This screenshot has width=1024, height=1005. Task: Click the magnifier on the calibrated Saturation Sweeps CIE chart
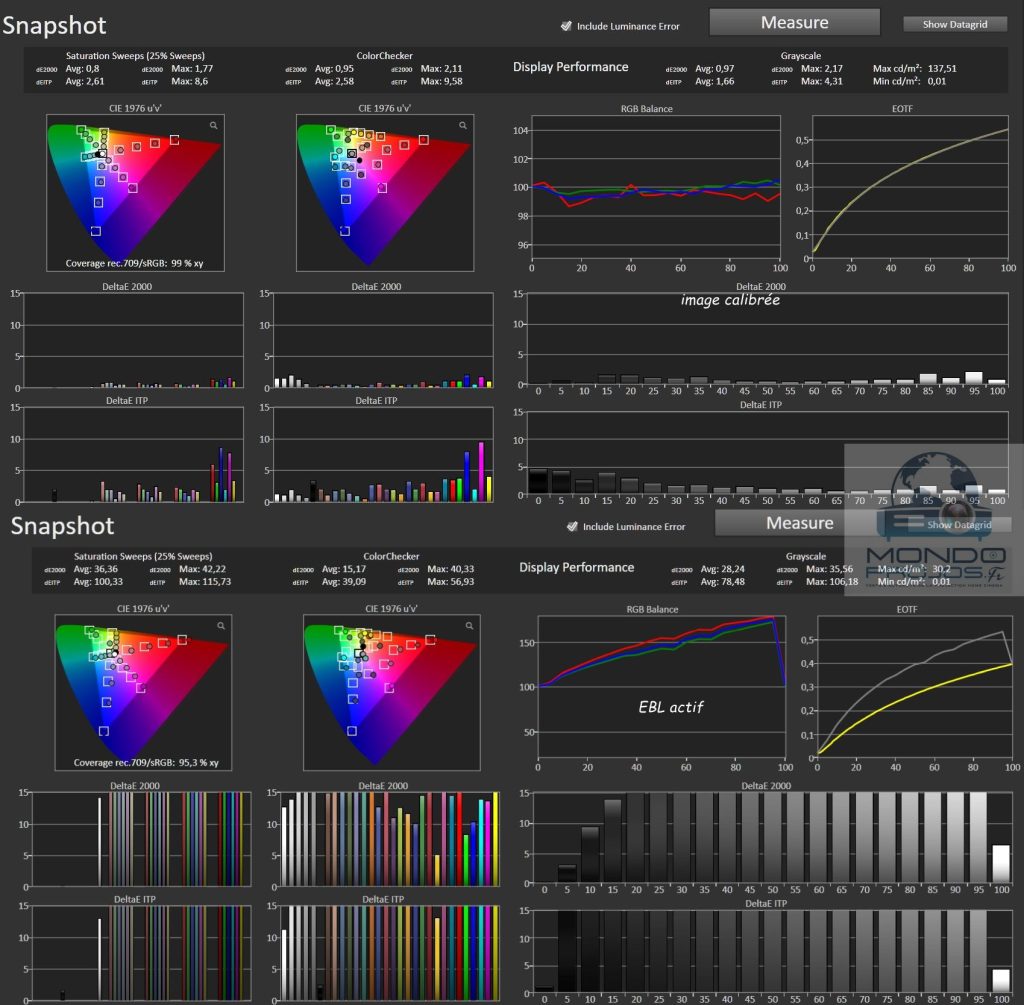point(213,125)
